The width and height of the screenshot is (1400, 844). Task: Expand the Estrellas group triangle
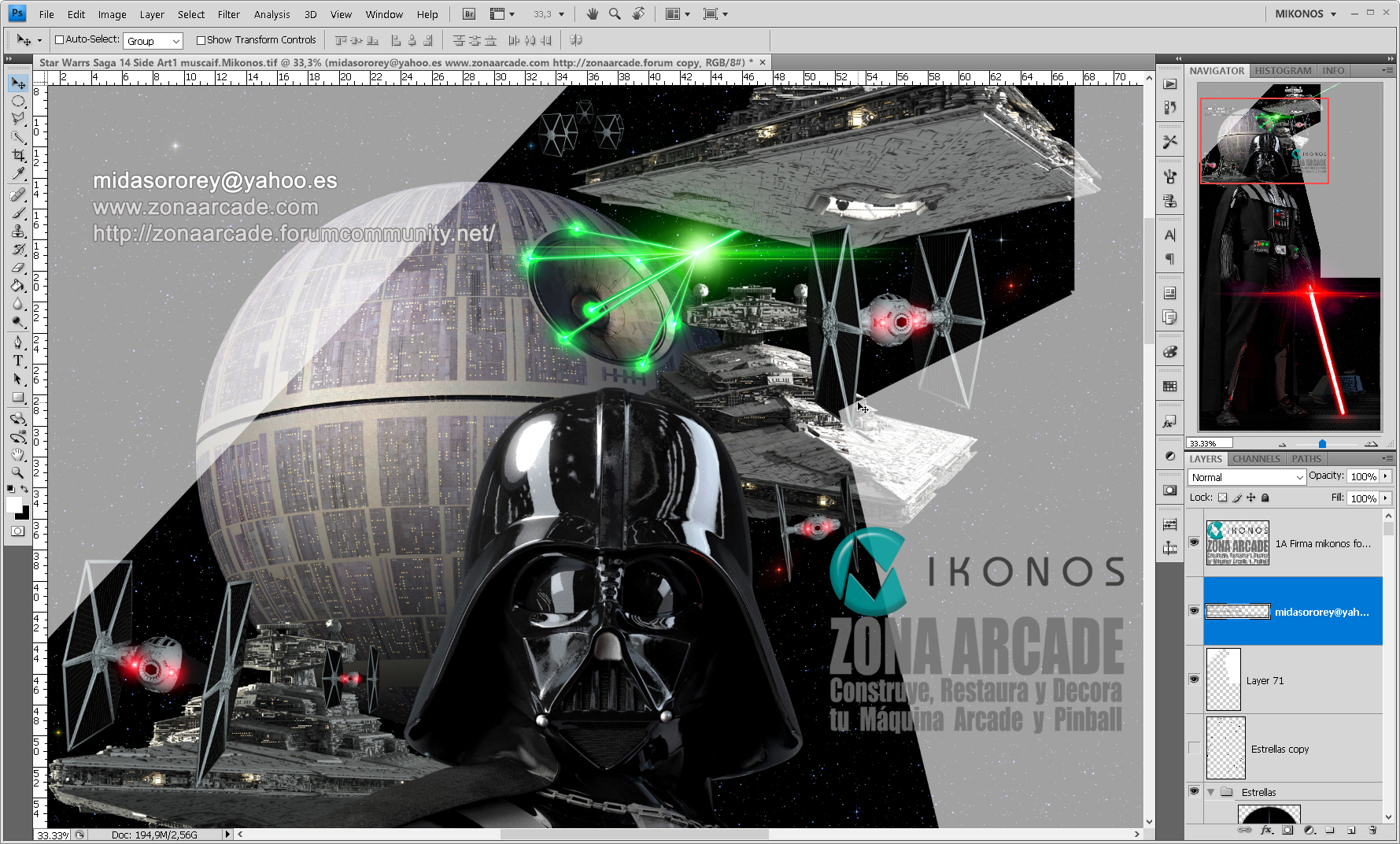point(1211,792)
